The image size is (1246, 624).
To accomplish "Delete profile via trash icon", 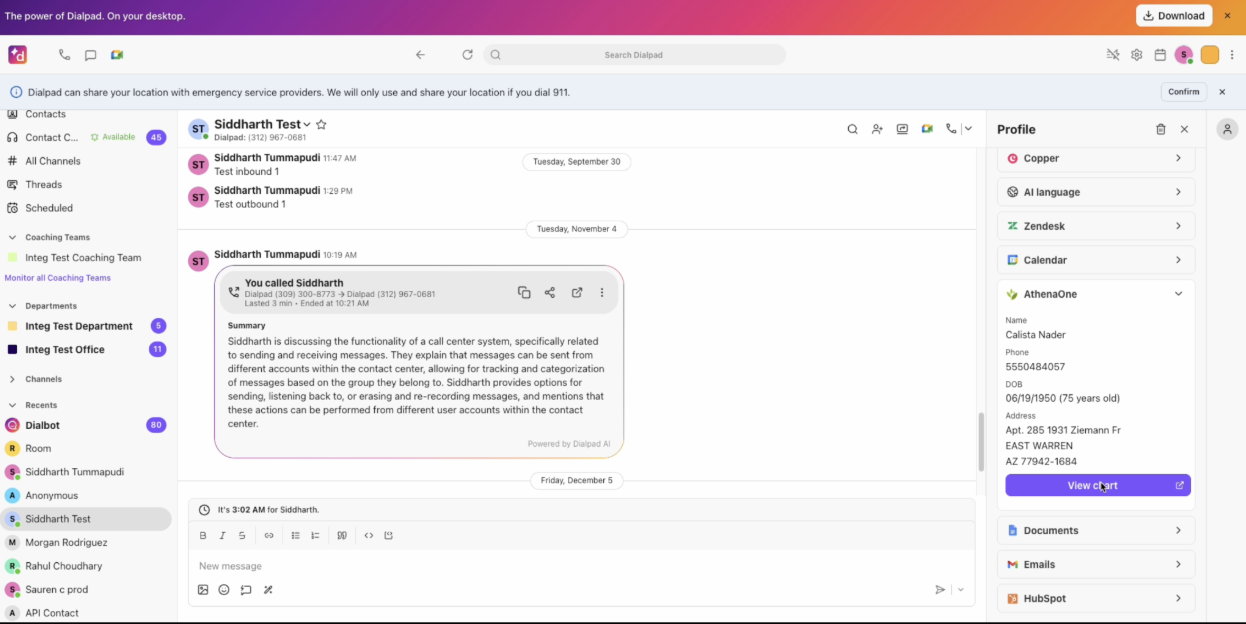I will [x=1161, y=129].
